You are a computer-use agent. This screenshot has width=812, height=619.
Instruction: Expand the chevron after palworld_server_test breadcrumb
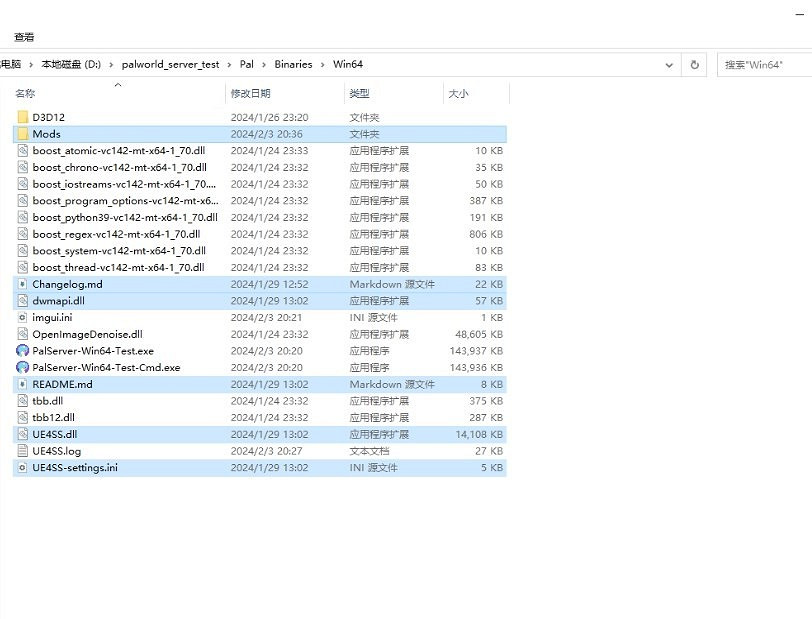229,65
